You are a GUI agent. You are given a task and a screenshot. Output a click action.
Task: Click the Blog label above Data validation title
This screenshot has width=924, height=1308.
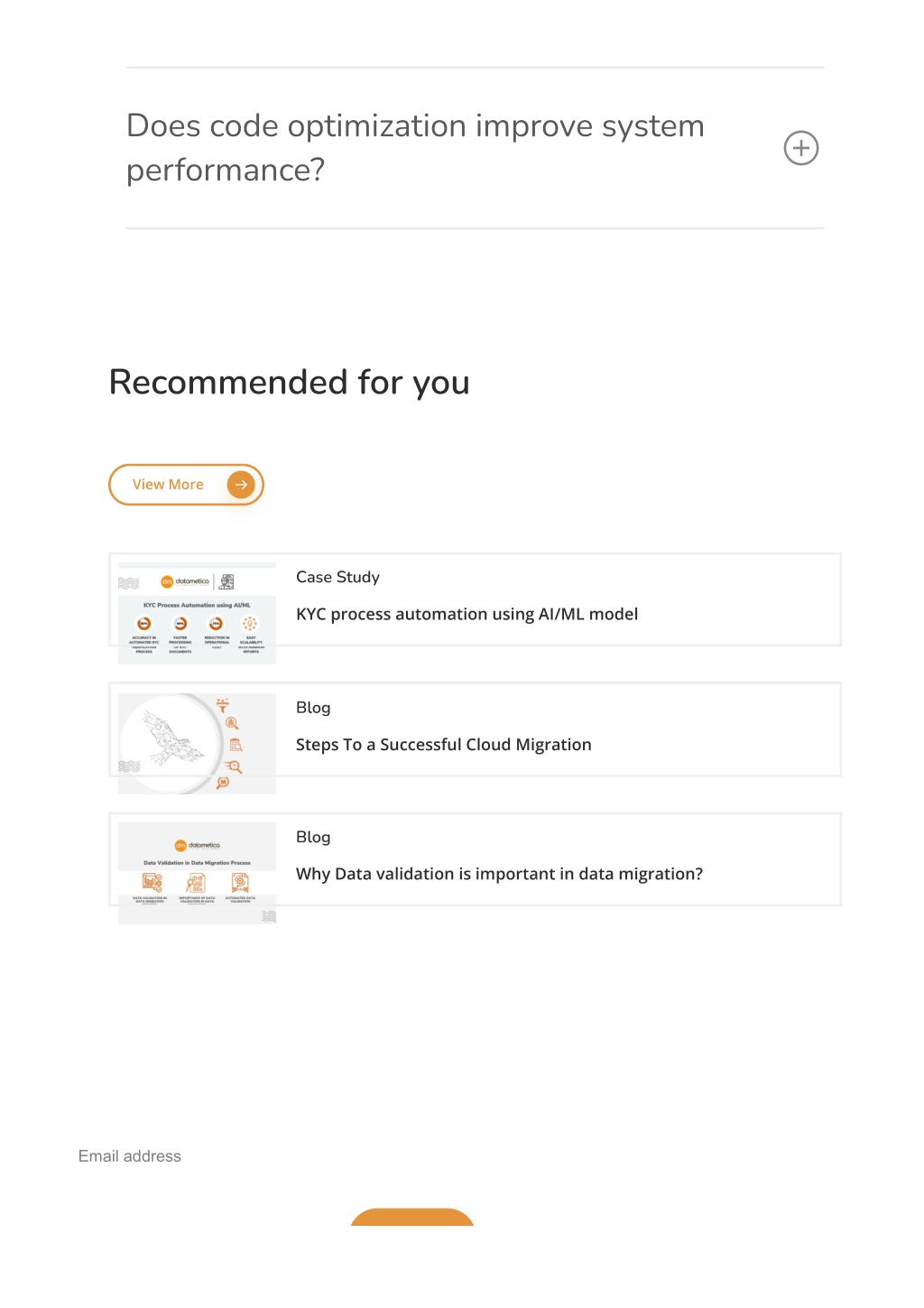coord(313,838)
